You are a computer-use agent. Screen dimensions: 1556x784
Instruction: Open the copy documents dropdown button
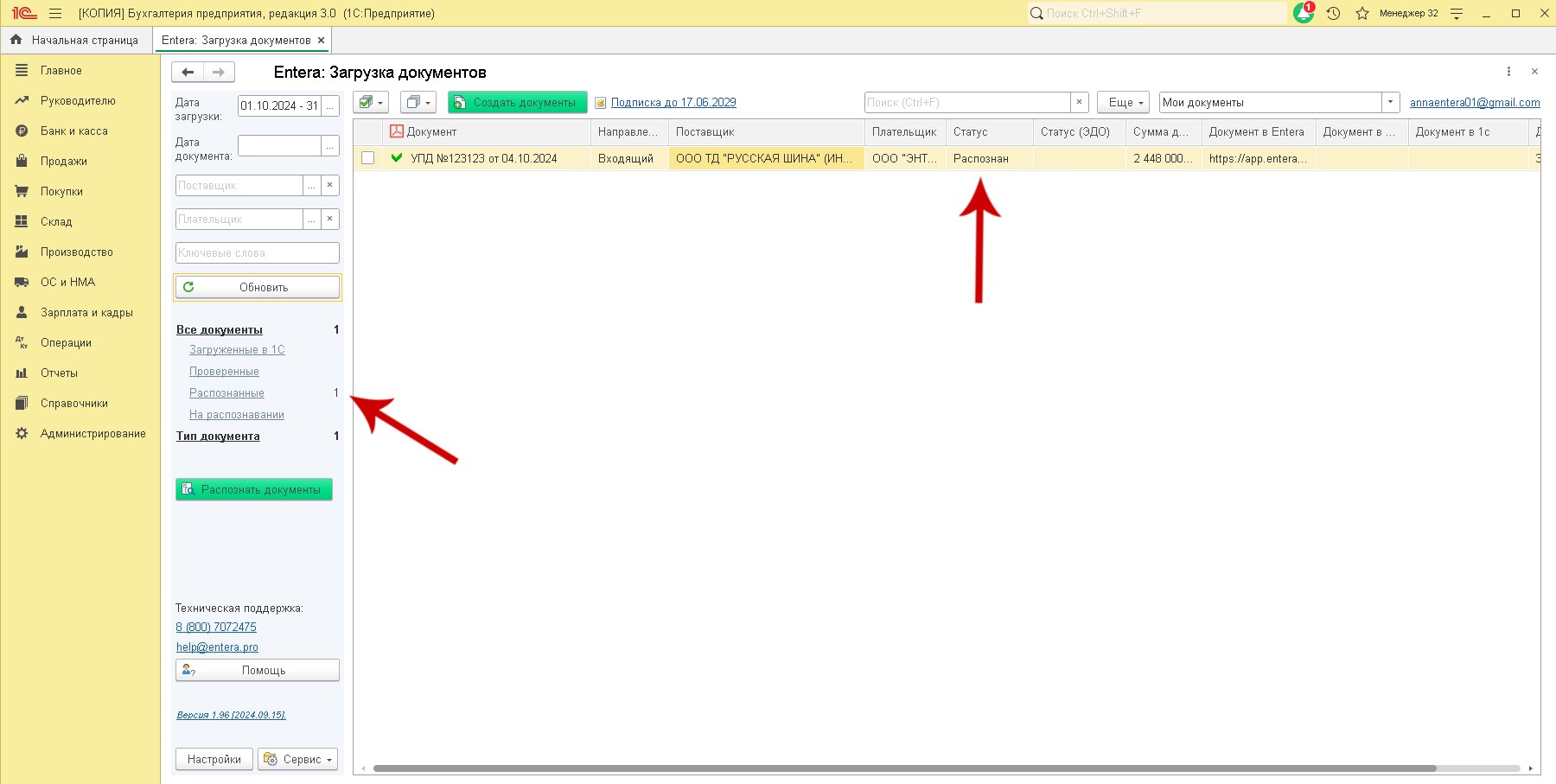click(418, 102)
